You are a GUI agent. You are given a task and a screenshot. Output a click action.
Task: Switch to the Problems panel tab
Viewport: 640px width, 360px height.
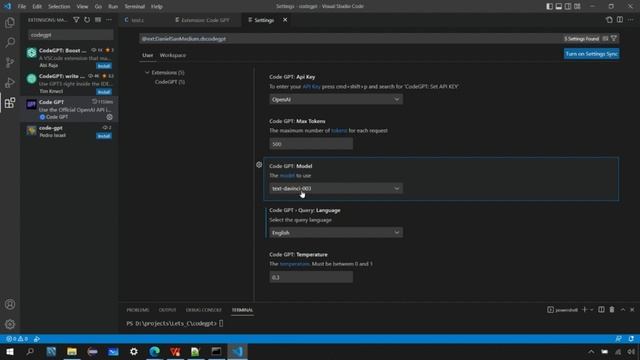tap(138, 310)
